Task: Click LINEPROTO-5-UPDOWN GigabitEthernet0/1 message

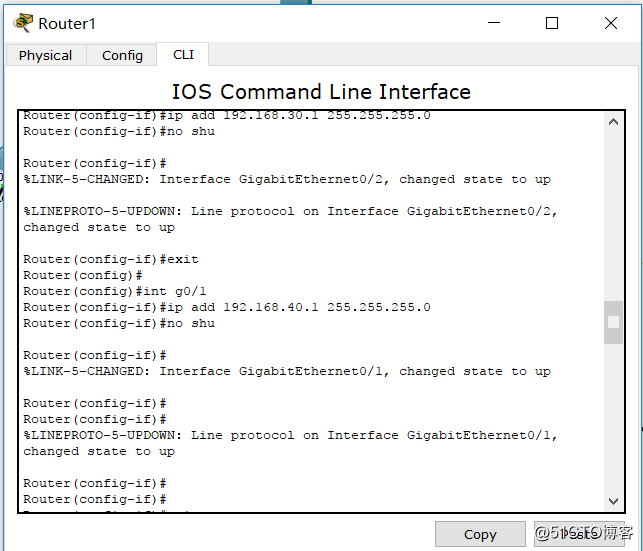Action: click(x=290, y=443)
